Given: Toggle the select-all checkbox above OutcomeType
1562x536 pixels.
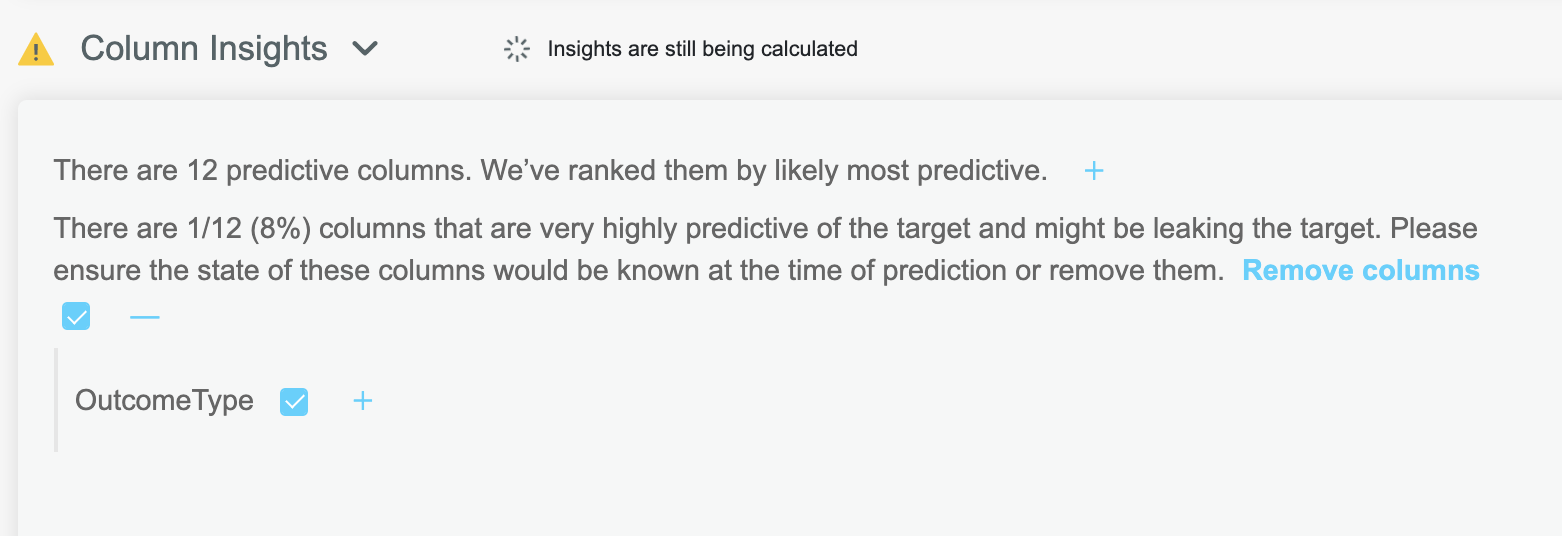Looking at the screenshot, I should (x=76, y=317).
